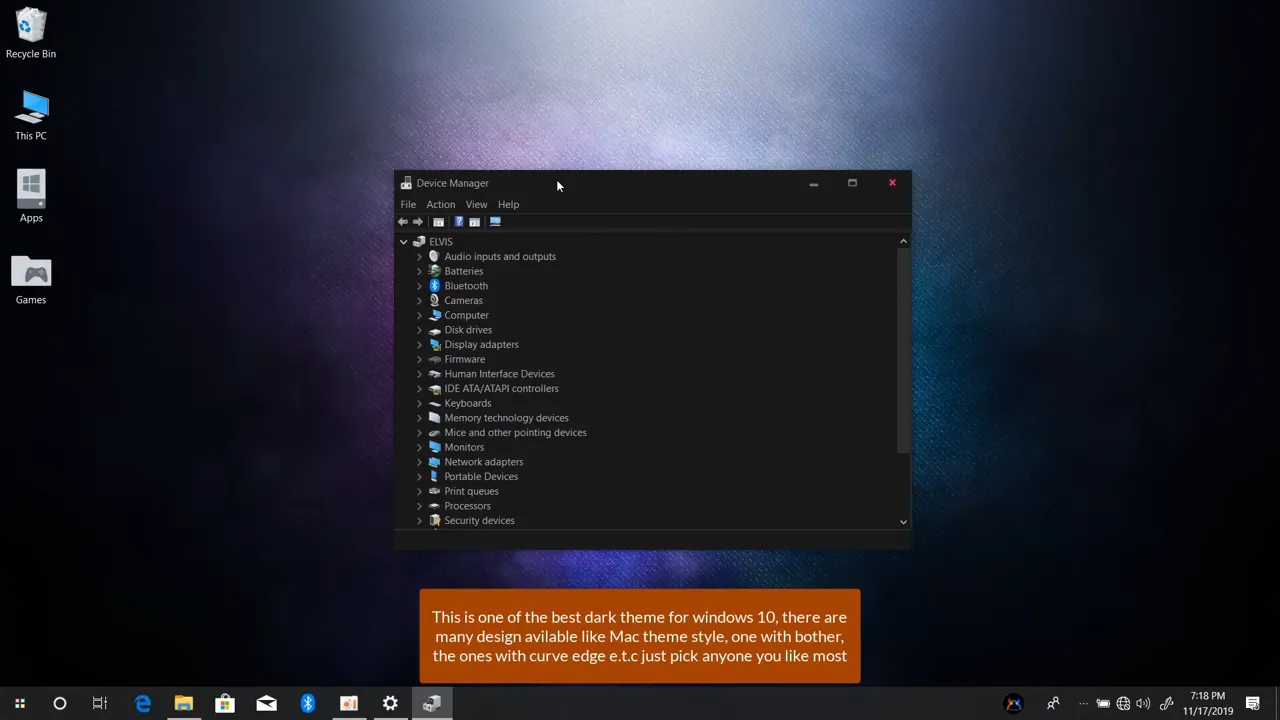Click the scrollbar up arrow in device list
Screen dimensions: 1280x720
903,241
